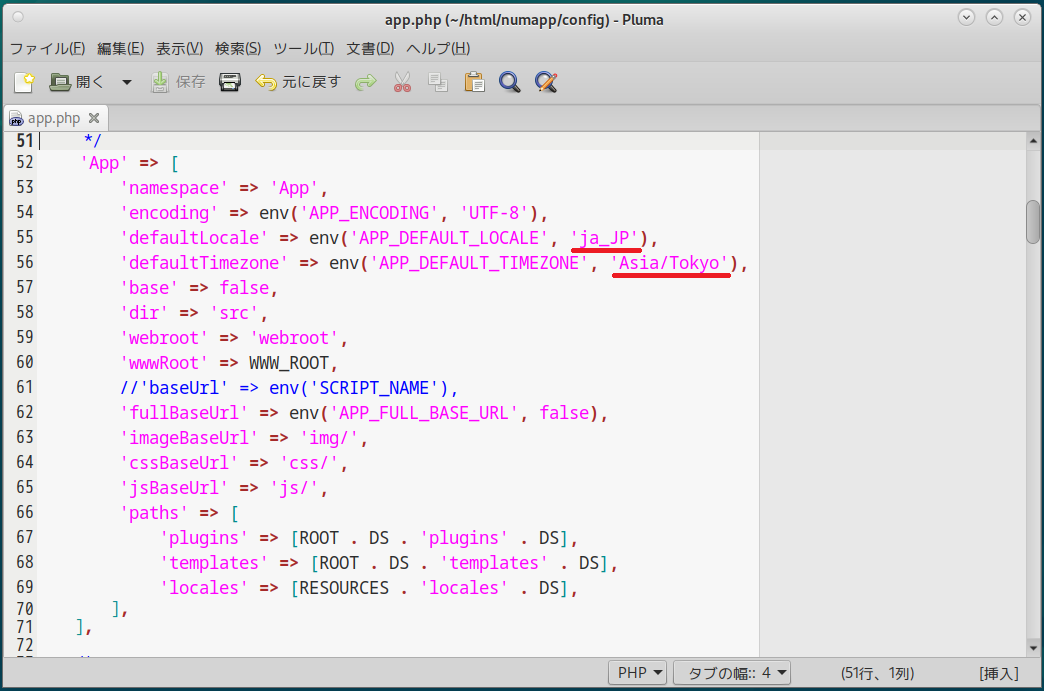Image resolution: width=1044 pixels, height=691 pixels.
Task: Undo with the 元に戻す button
Action: (x=298, y=82)
